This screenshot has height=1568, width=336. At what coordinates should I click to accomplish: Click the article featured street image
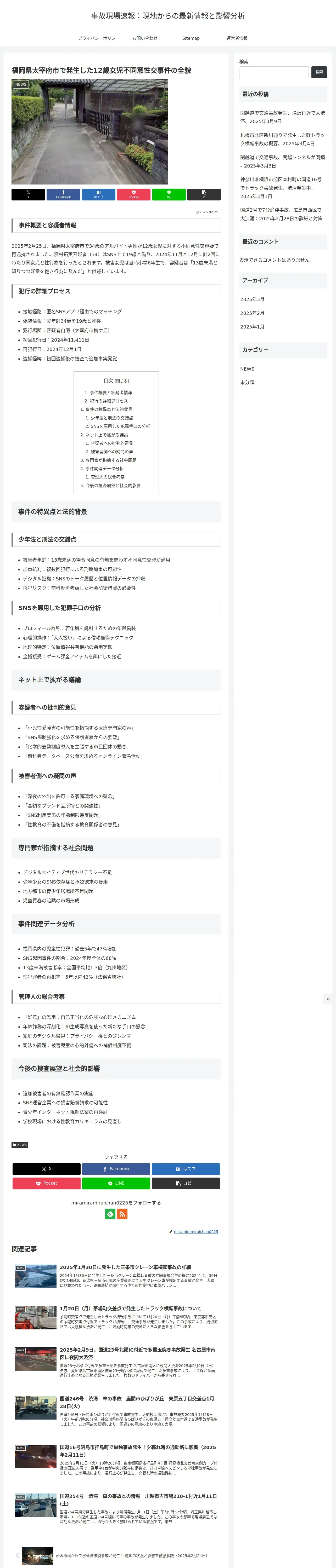pos(90,132)
